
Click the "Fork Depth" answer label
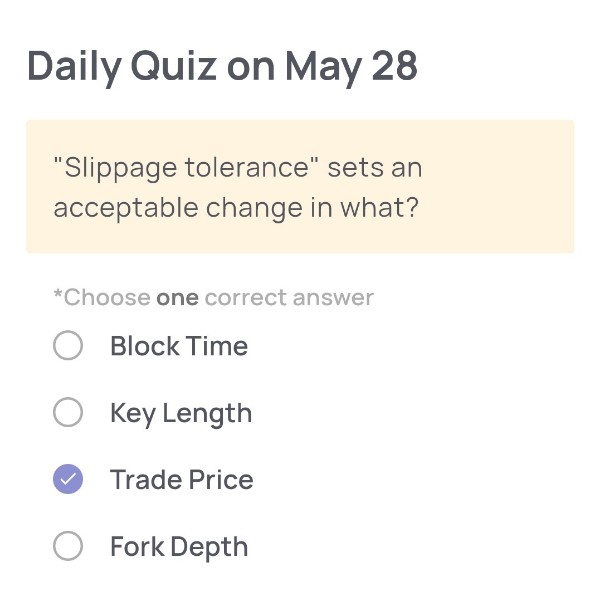pyautogui.click(x=179, y=547)
